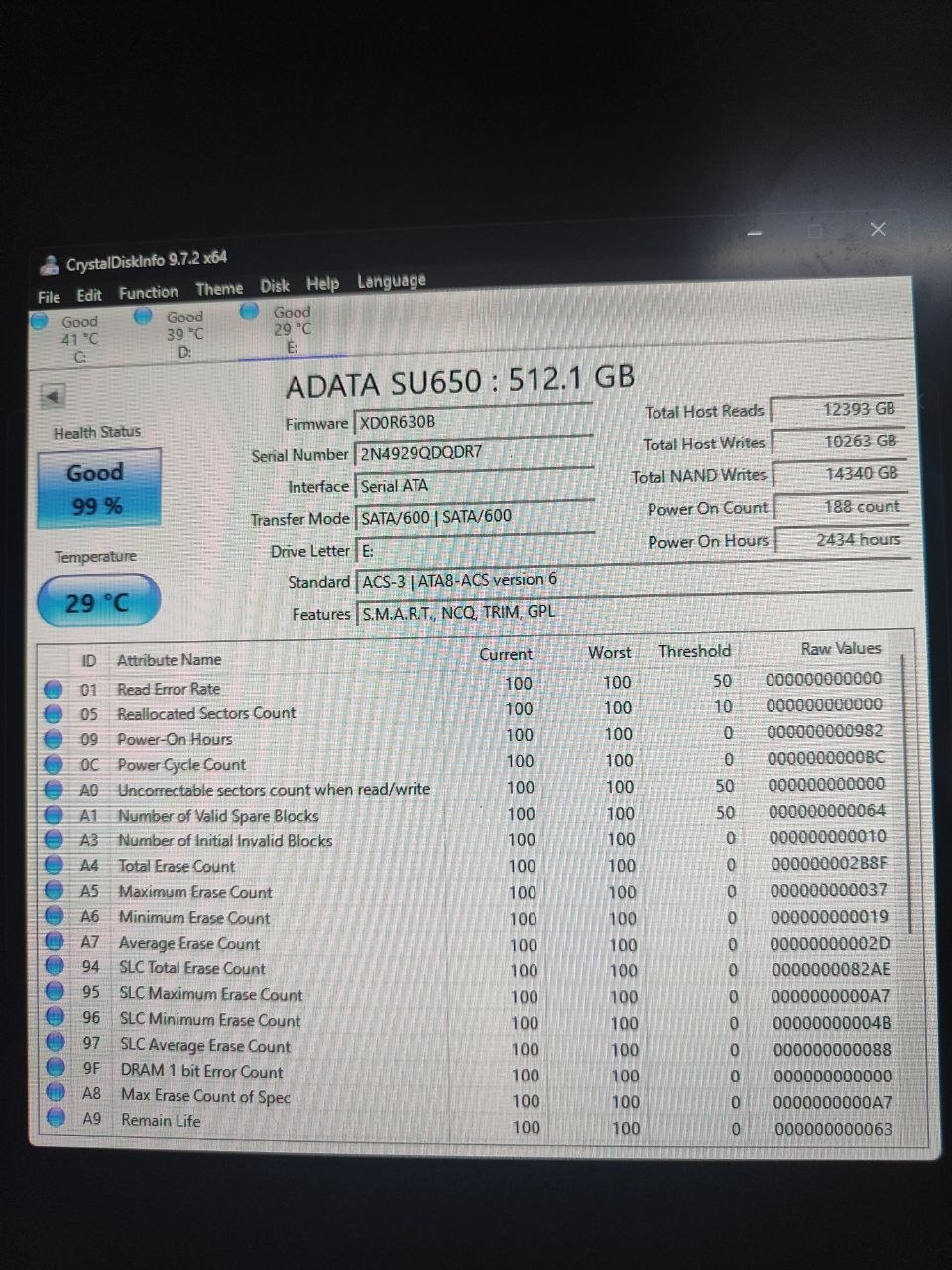Click status dot for SLC Minimum Erase Count
Screen dimensions: 952x1270
[x=56, y=1018]
